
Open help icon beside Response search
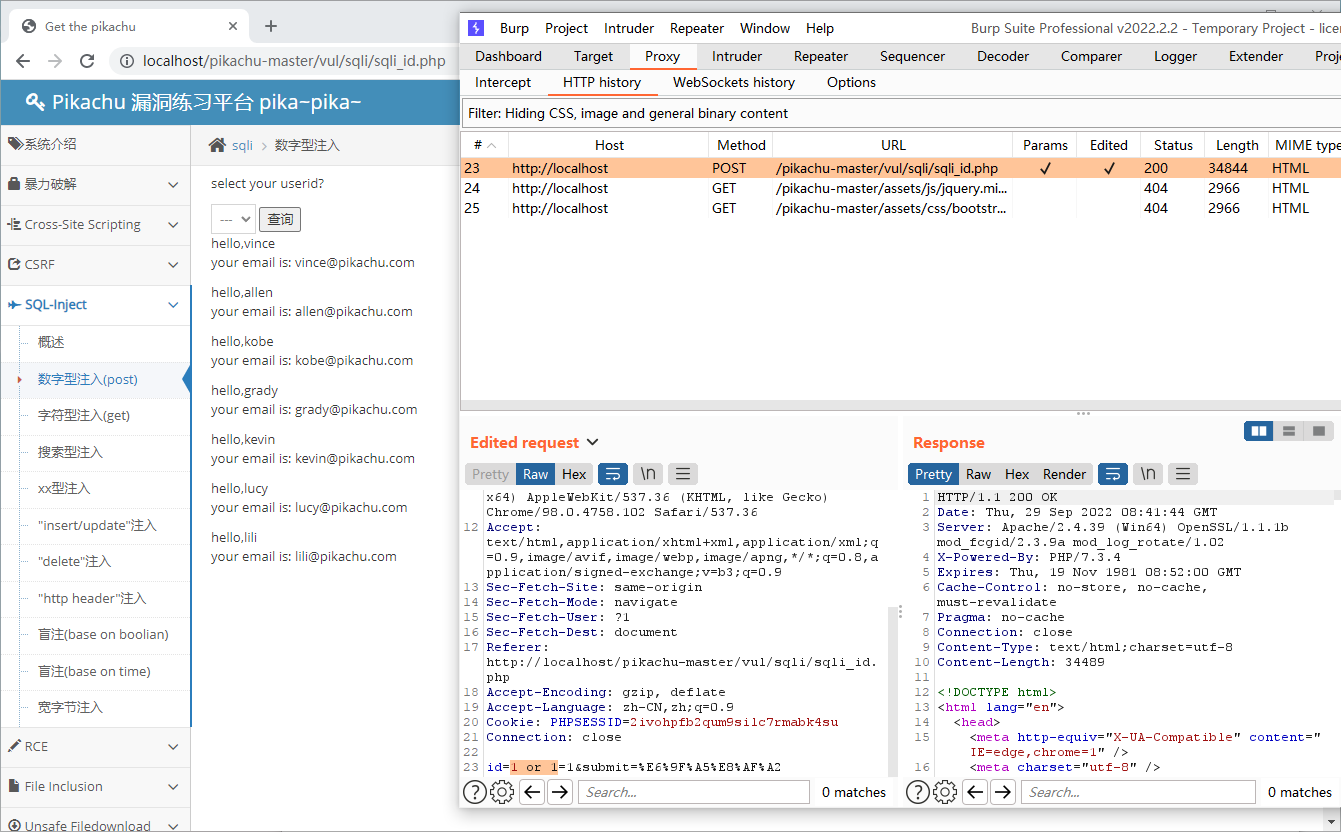coord(918,792)
